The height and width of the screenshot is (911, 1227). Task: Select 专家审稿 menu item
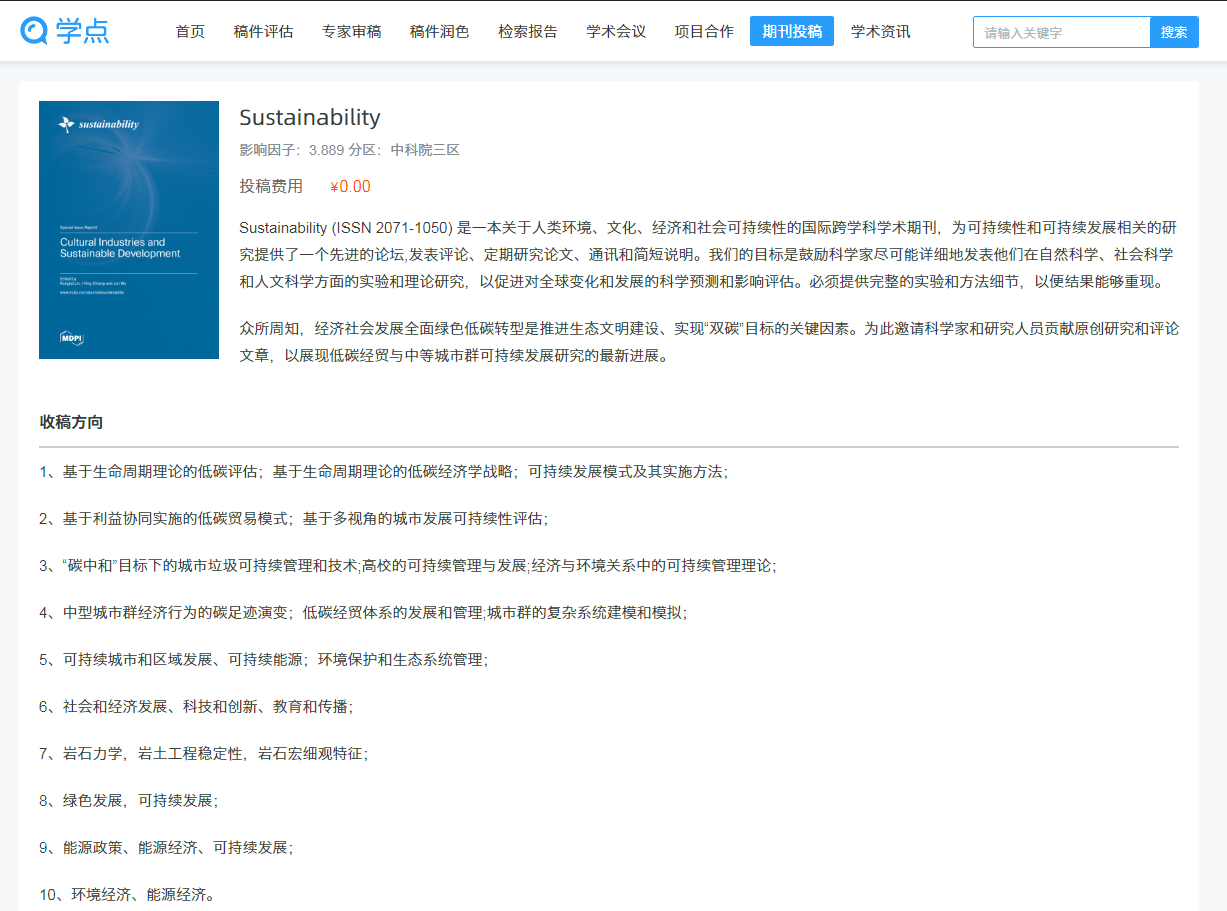351,31
